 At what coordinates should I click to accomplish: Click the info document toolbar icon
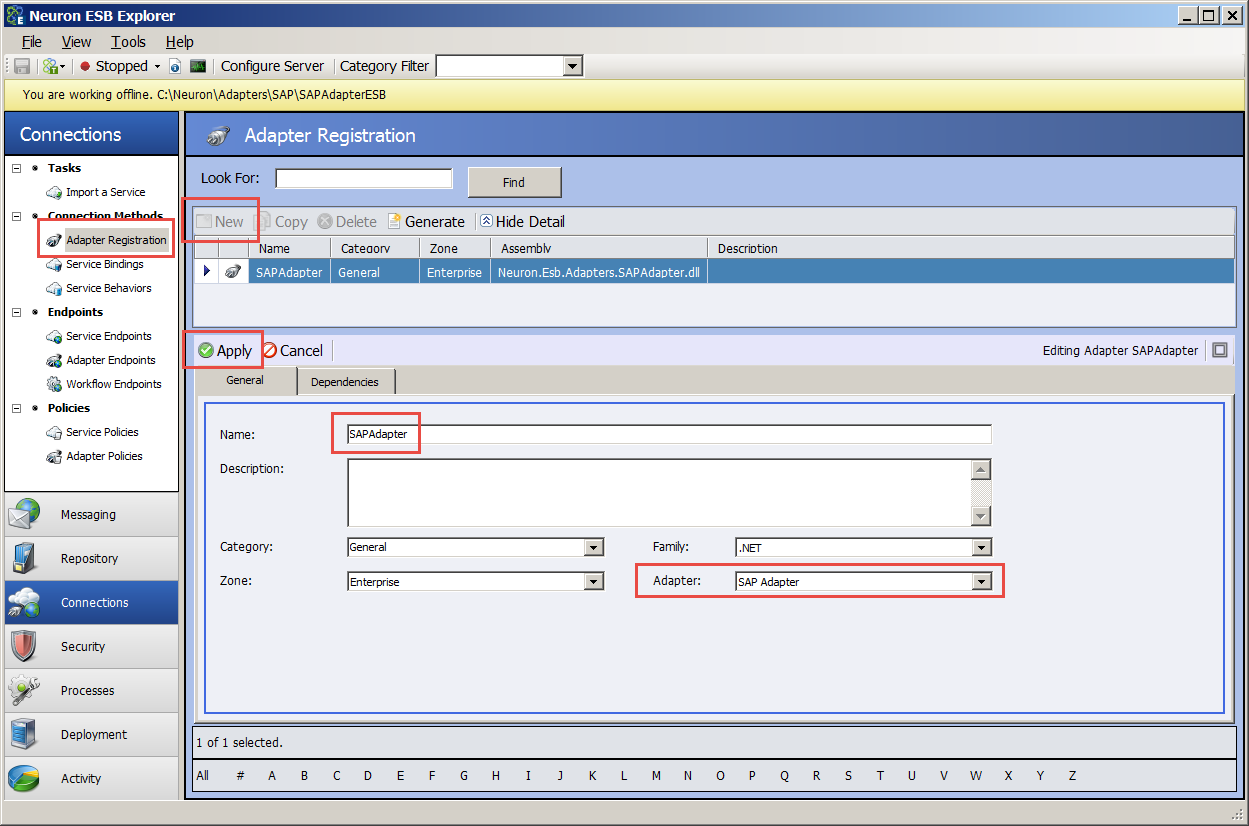pos(175,66)
